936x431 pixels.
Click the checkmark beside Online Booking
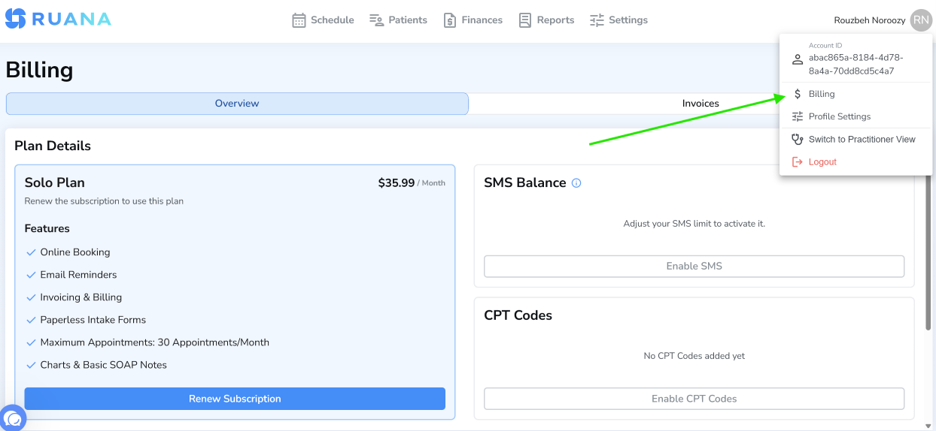(32, 253)
